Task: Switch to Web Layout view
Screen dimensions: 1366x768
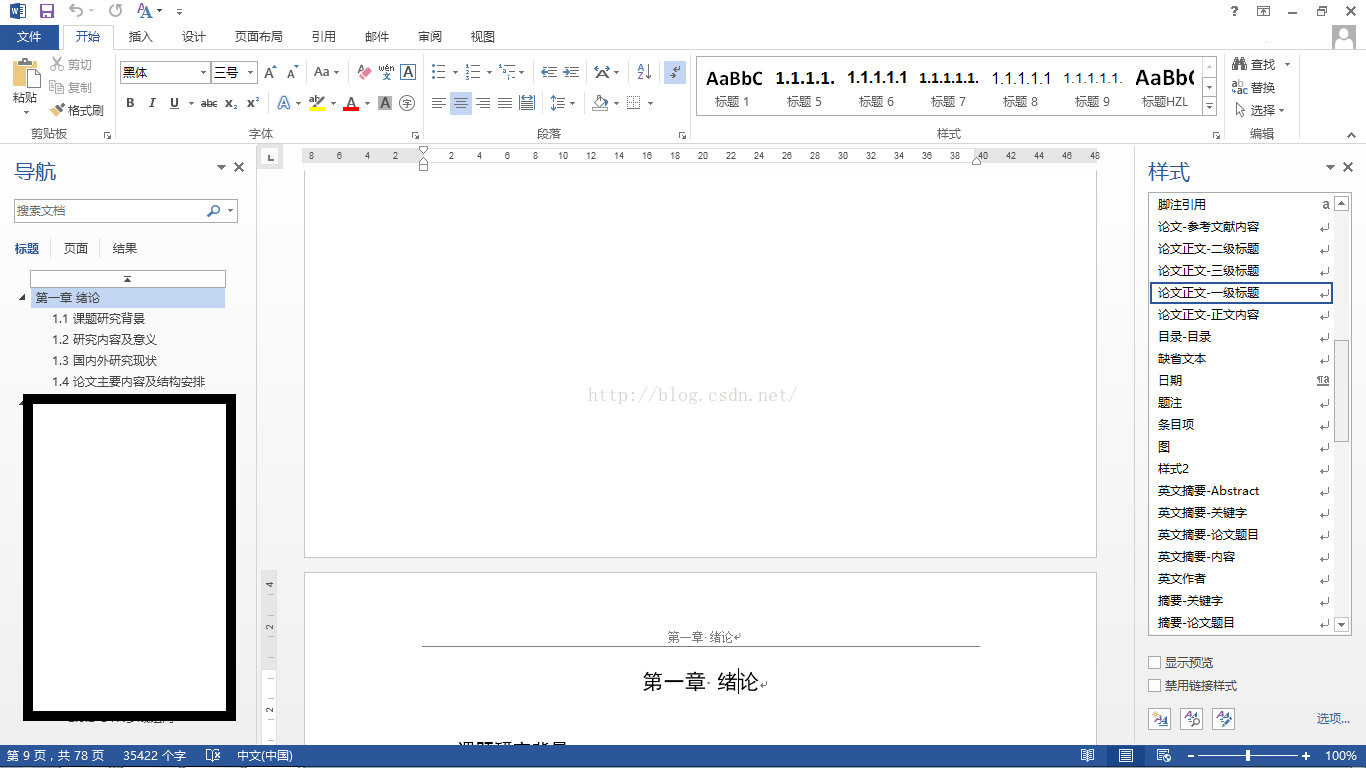Action: (1164, 756)
